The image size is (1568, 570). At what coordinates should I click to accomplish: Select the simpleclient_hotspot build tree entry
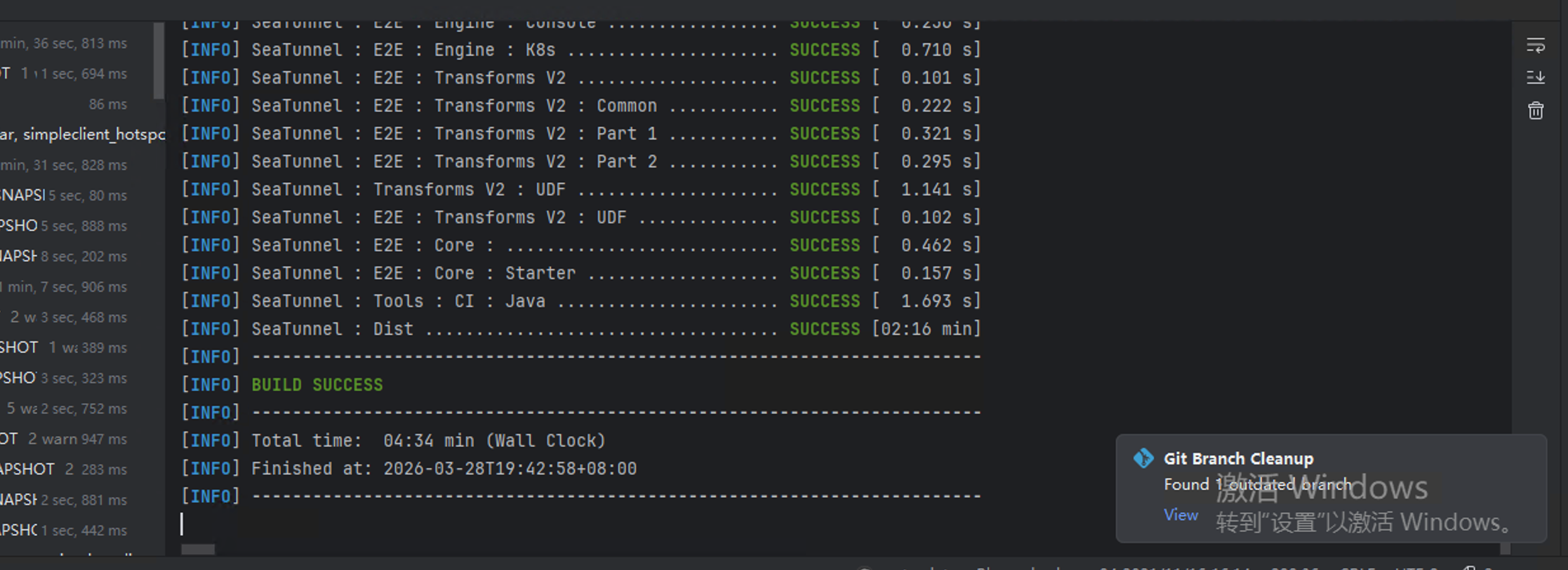(x=83, y=135)
